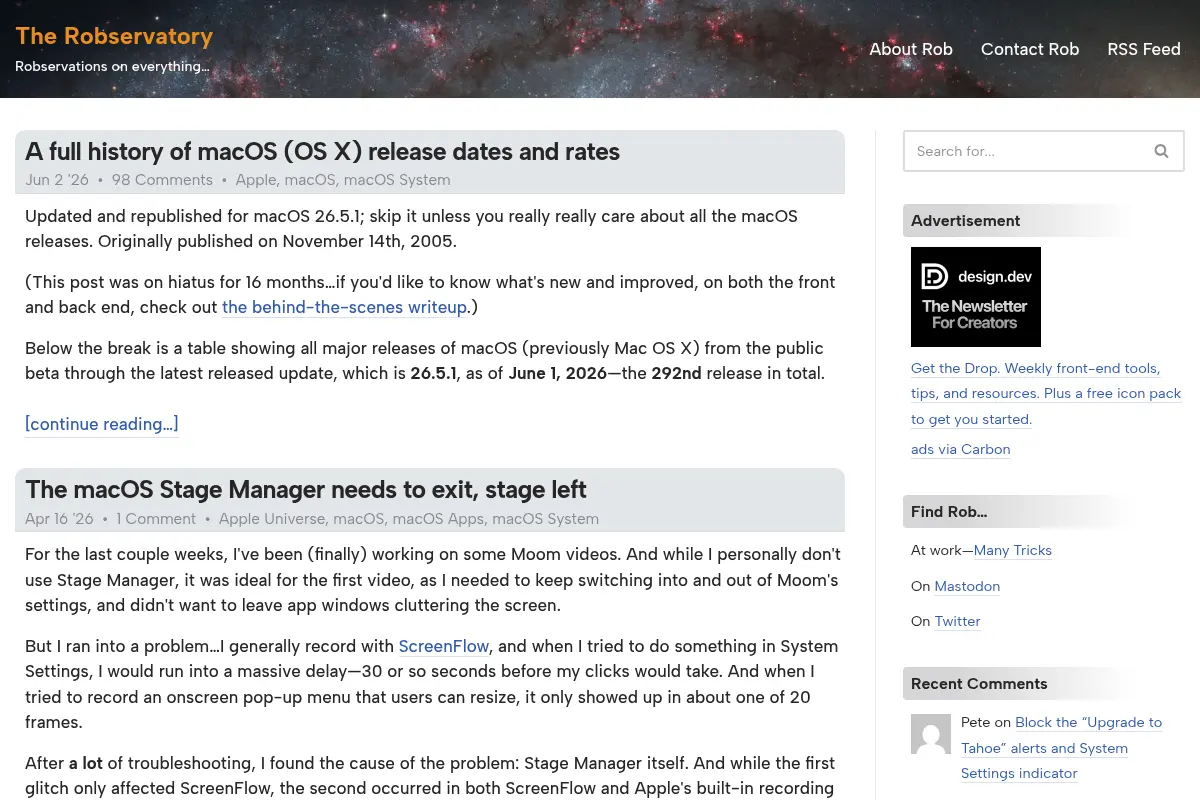Select the Apple Universe category
This screenshot has width=1200, height=800.
click(272, 519)
